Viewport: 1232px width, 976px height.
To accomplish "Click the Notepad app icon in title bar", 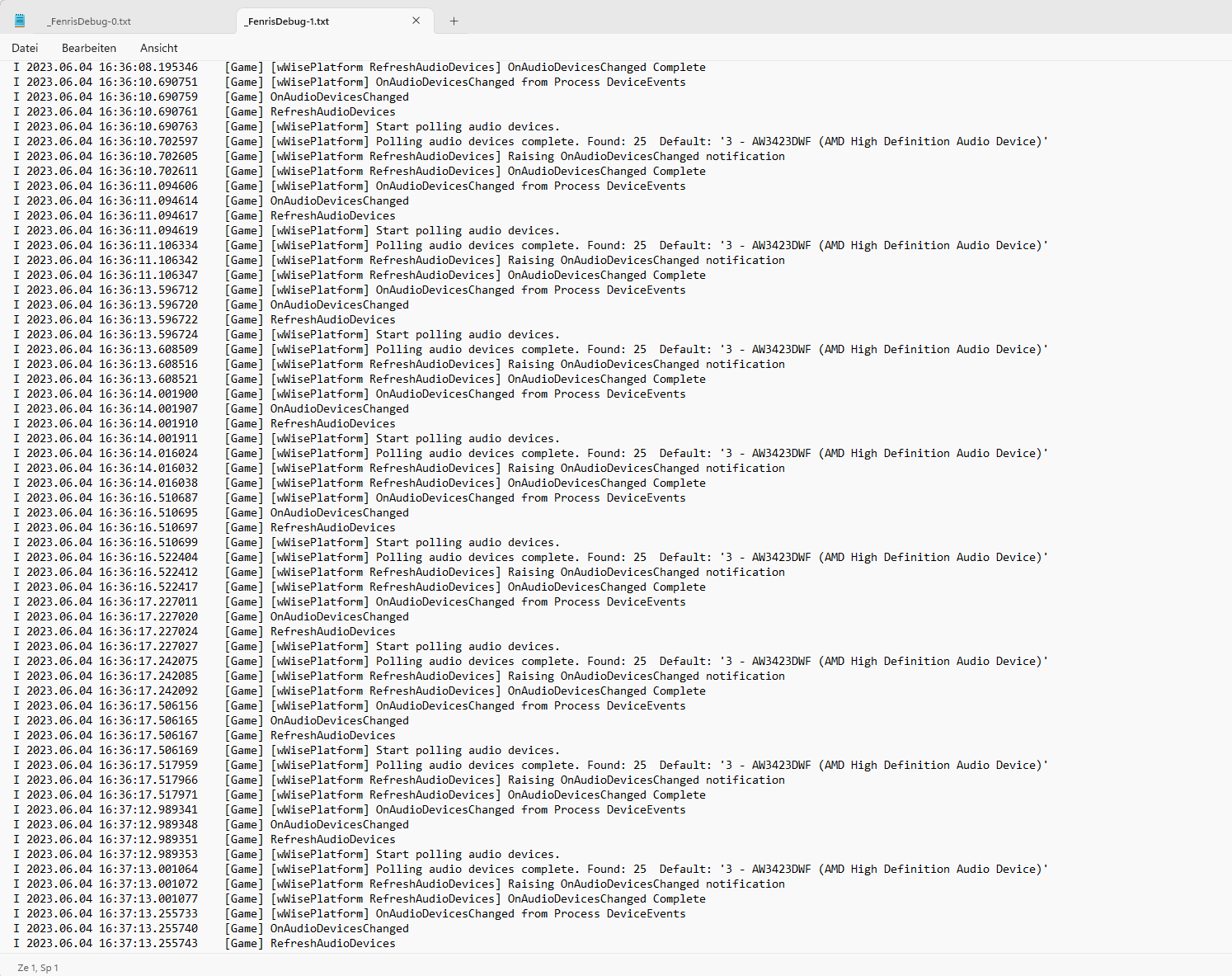I will tap(20, 21).
